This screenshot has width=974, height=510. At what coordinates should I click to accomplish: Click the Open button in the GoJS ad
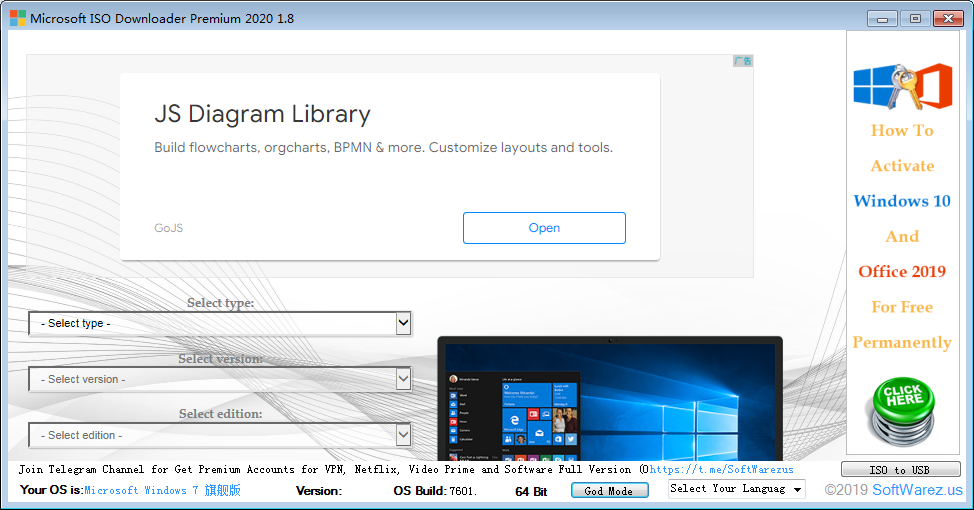[x=544, y=228]
